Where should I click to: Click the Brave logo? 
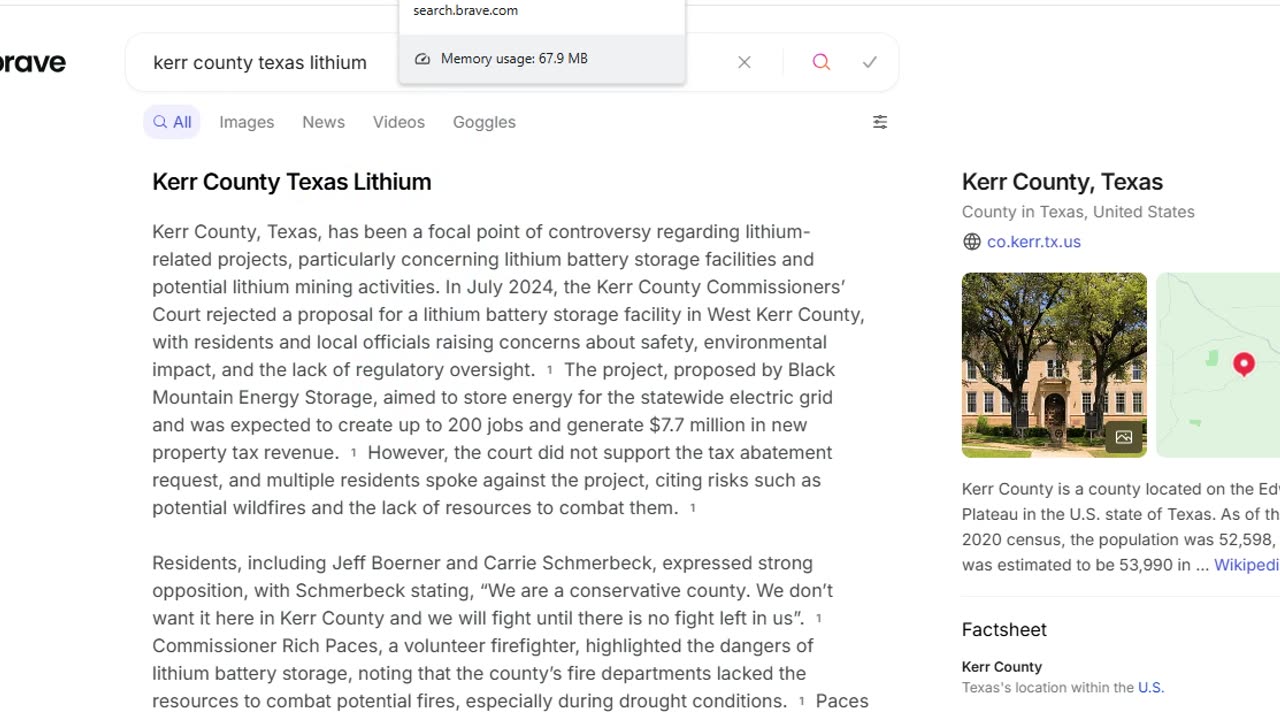point(32,62)
